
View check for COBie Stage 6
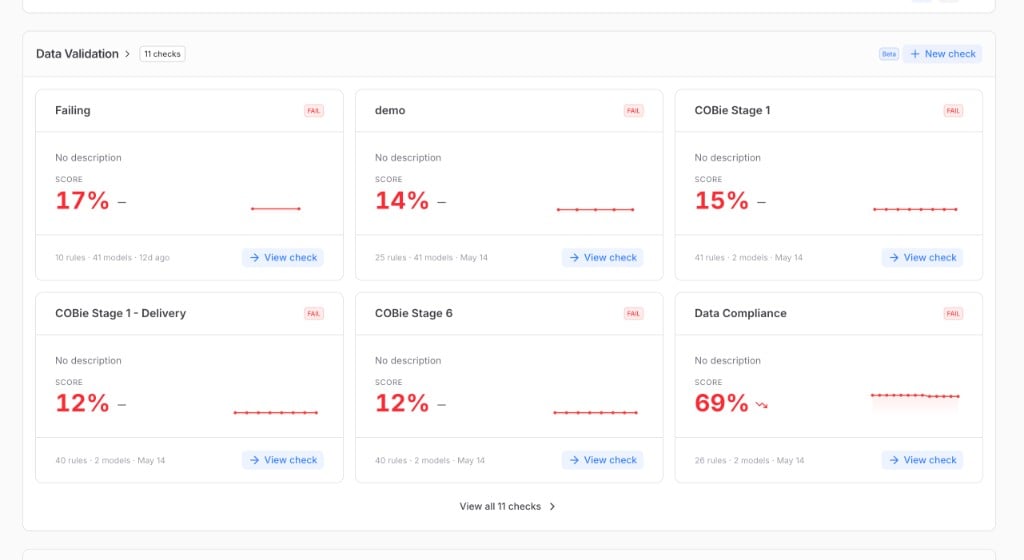tap(602, 459)
